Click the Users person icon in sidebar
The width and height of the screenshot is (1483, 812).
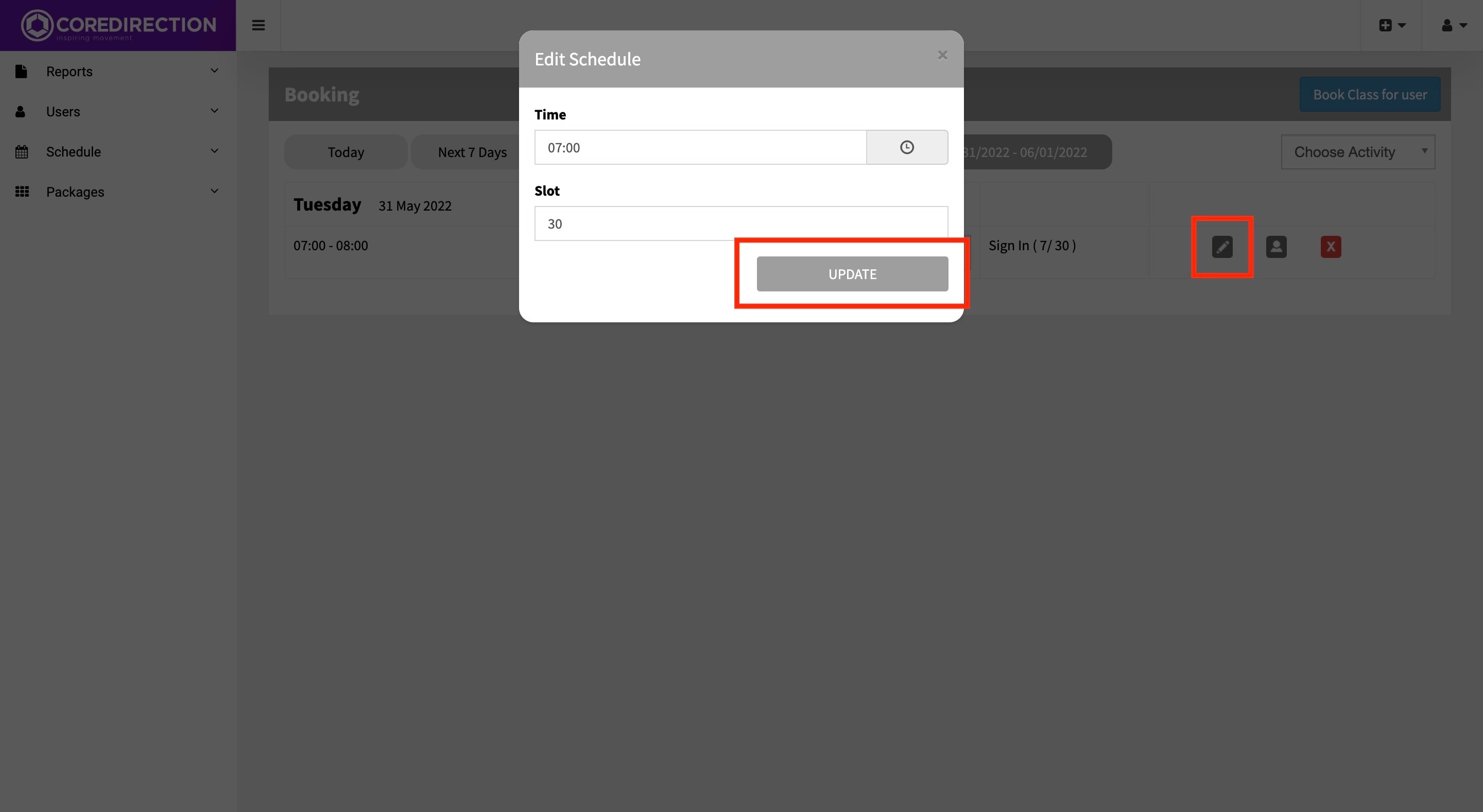coord(20,111)
